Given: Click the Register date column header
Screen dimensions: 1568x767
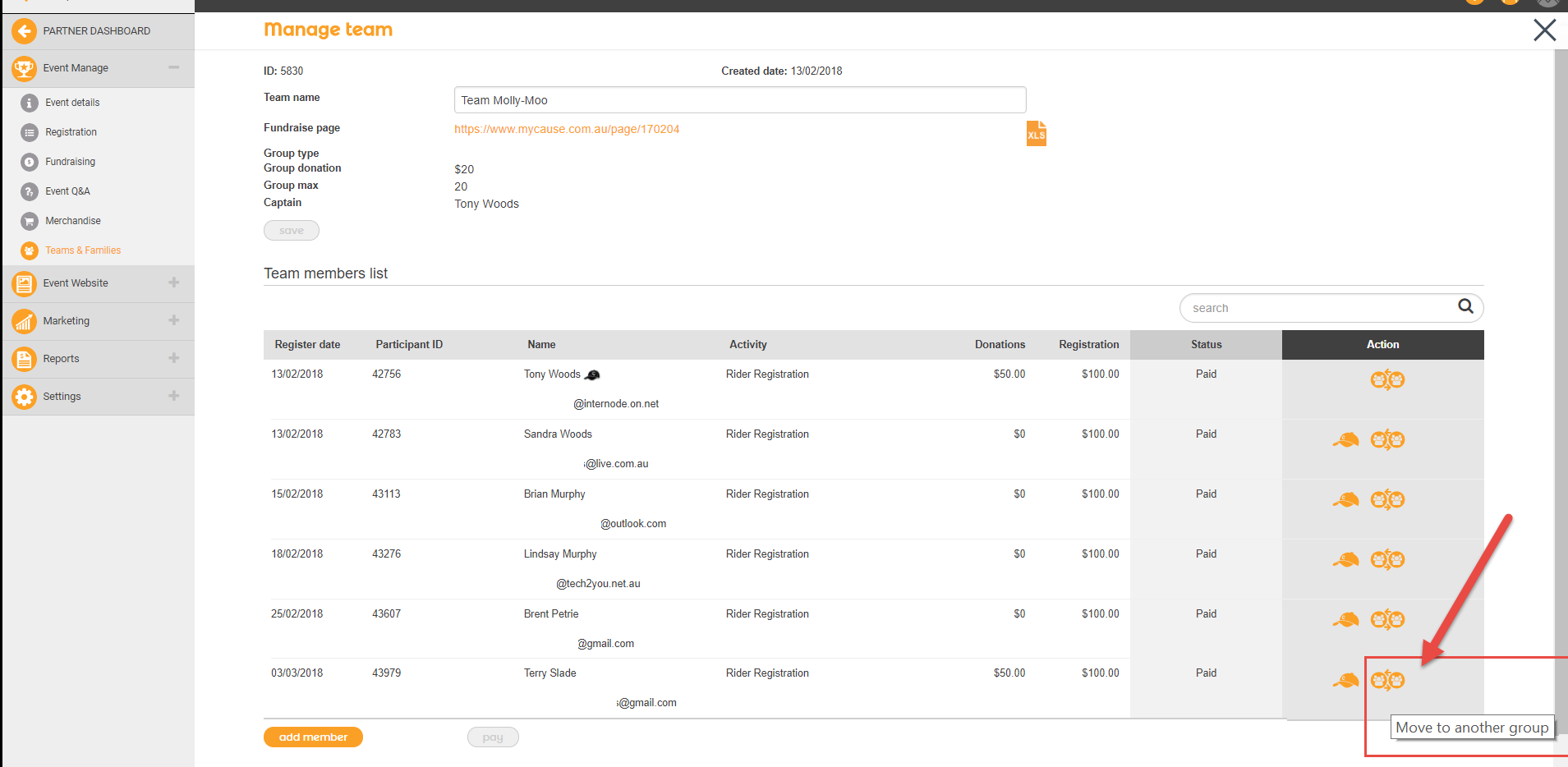Looking at the screenshot, I should pos(307,345).
